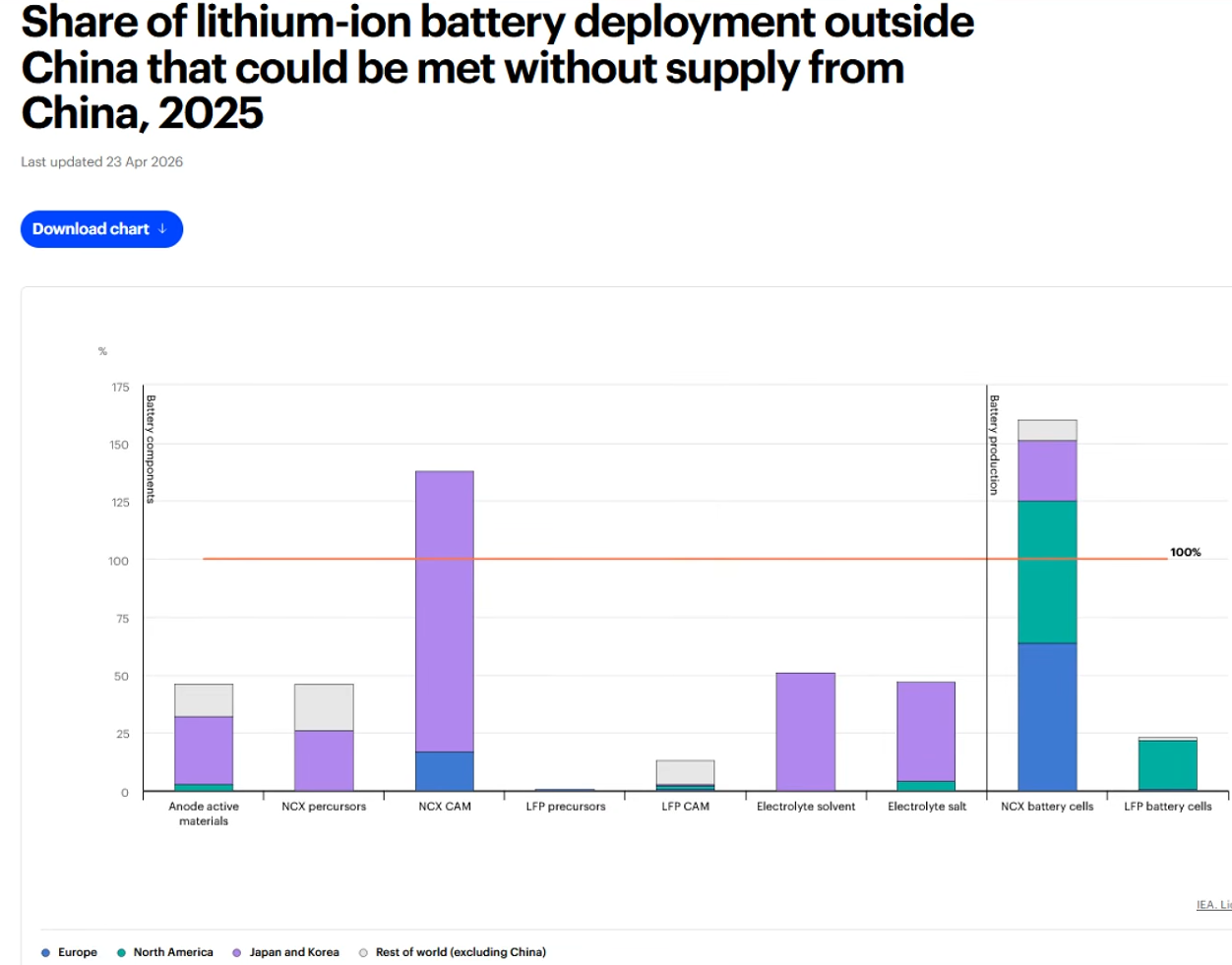The image size is (1232, 965).
Task: Click the purple NCX CAM bar segment
Action: point(445,611)
